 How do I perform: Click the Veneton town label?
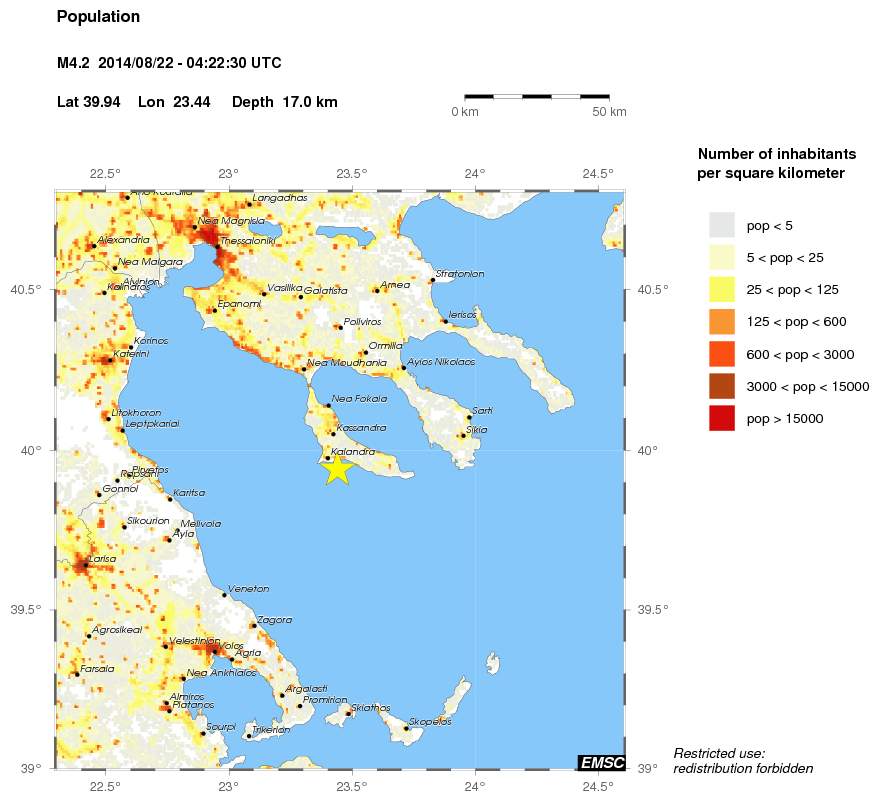[x=248, y=589]
